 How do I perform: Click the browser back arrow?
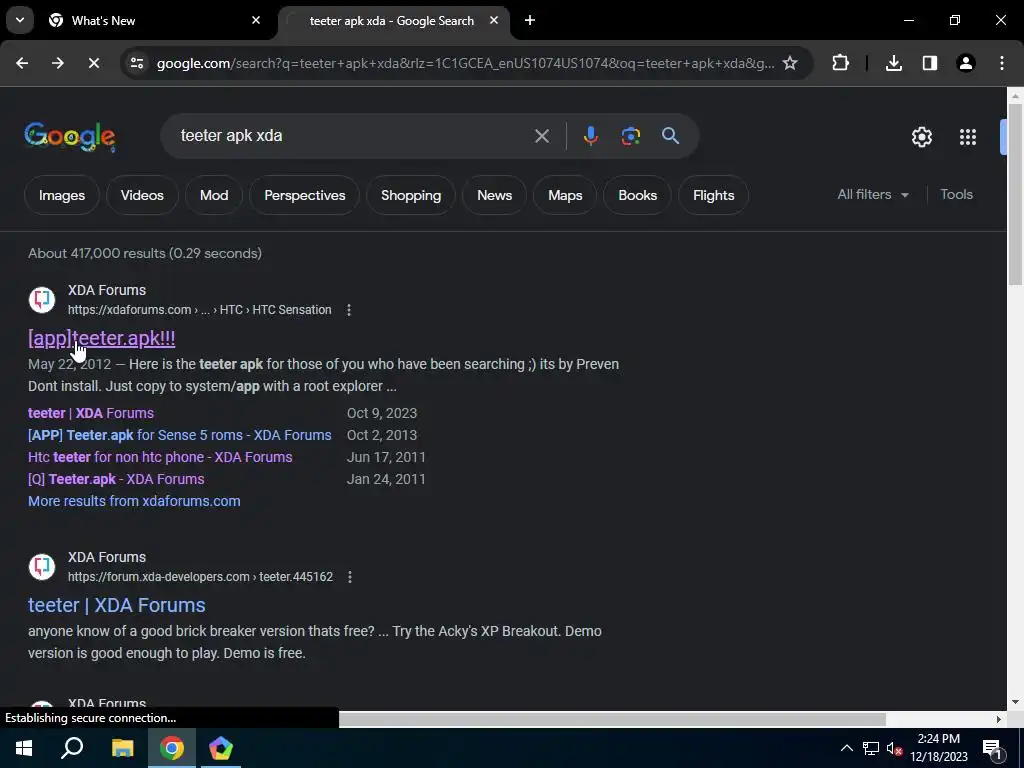point(22,63)
